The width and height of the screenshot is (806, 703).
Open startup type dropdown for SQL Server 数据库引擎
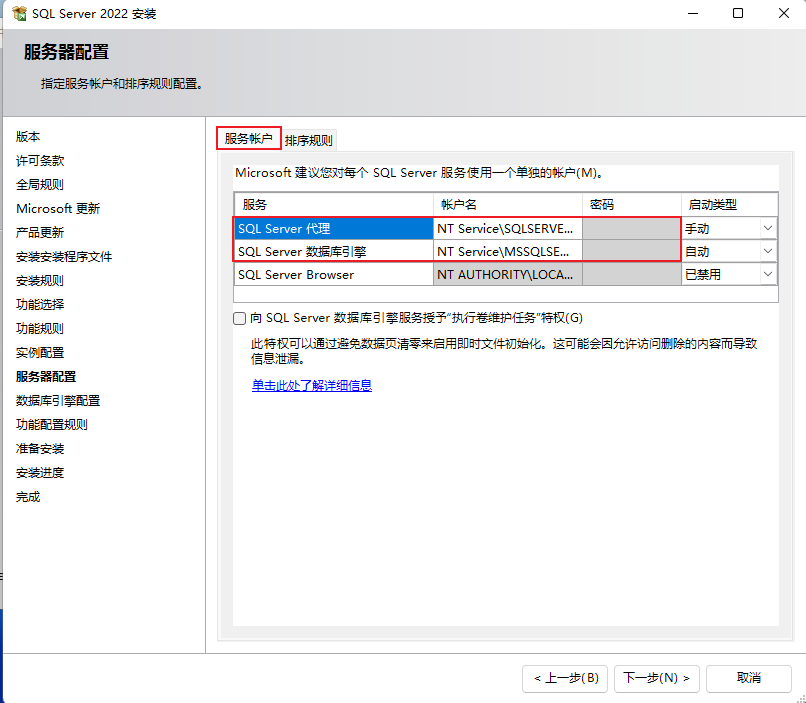point(767,251)
